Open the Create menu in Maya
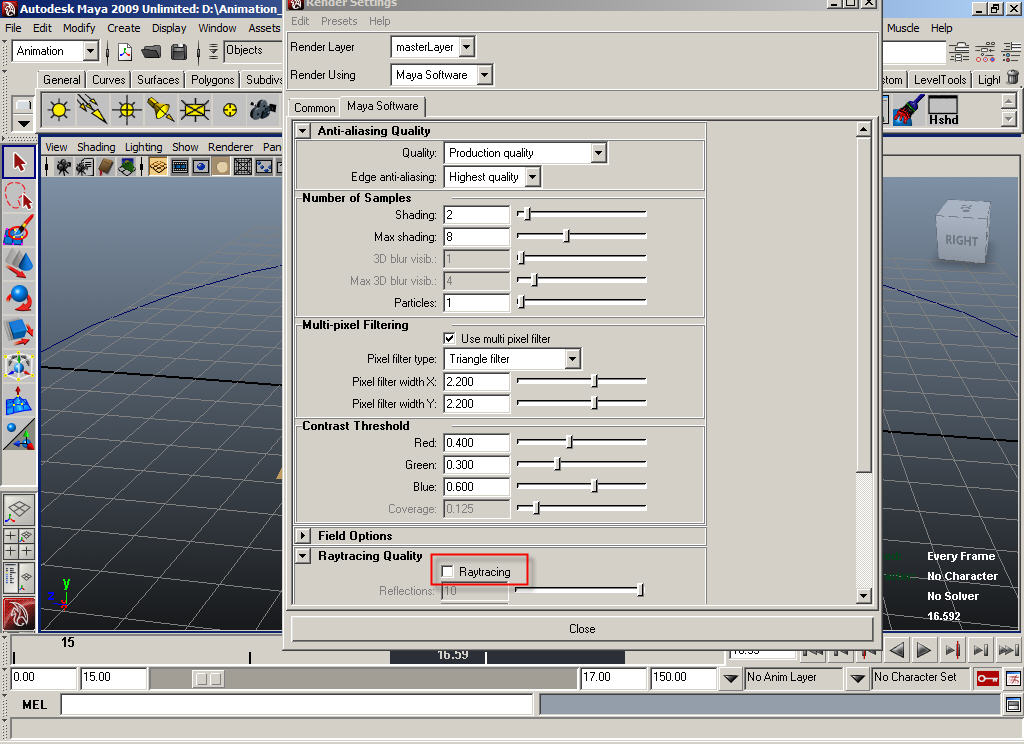Screen dimensions: 1024x744 (123, 28)
